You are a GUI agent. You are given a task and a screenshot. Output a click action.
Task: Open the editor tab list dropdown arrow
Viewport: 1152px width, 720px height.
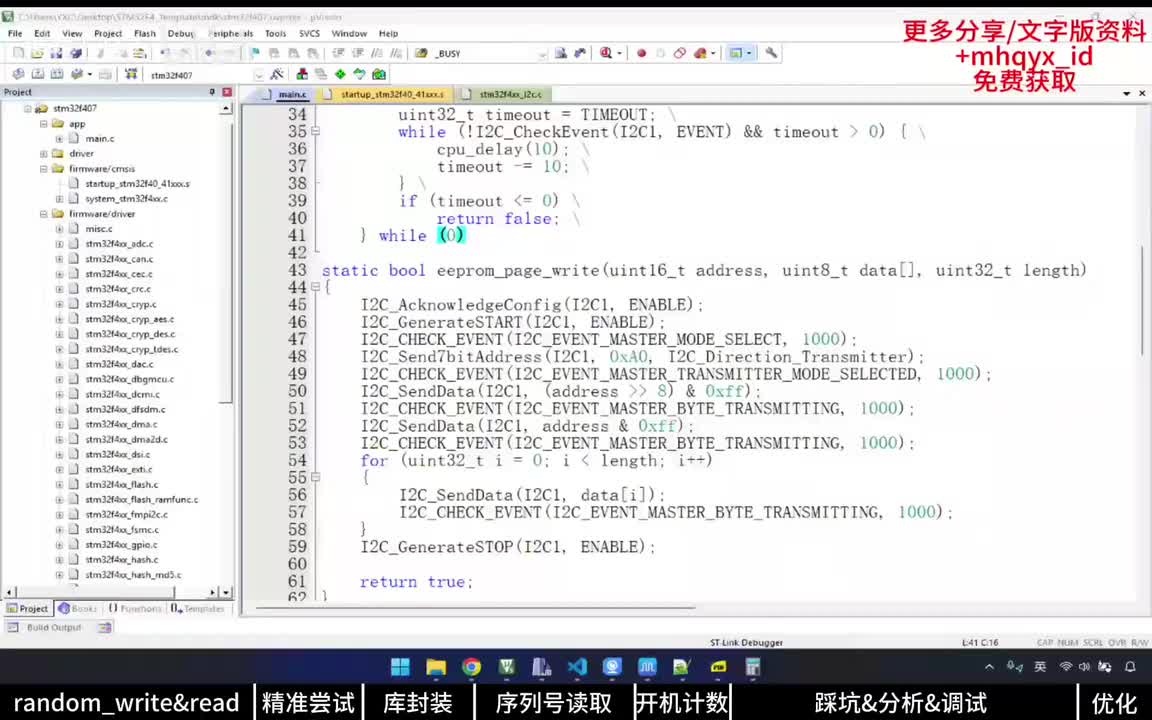[x=1126, y=94]
